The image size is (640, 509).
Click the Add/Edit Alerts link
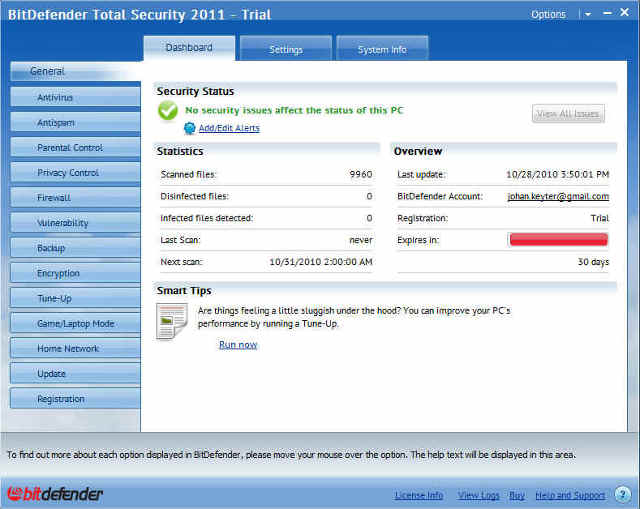229,128
